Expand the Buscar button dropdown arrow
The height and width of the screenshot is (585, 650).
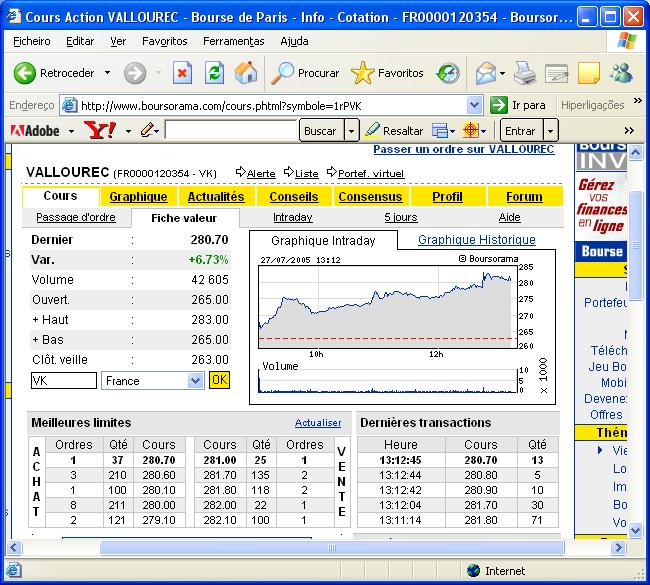[x=351, y=131]
